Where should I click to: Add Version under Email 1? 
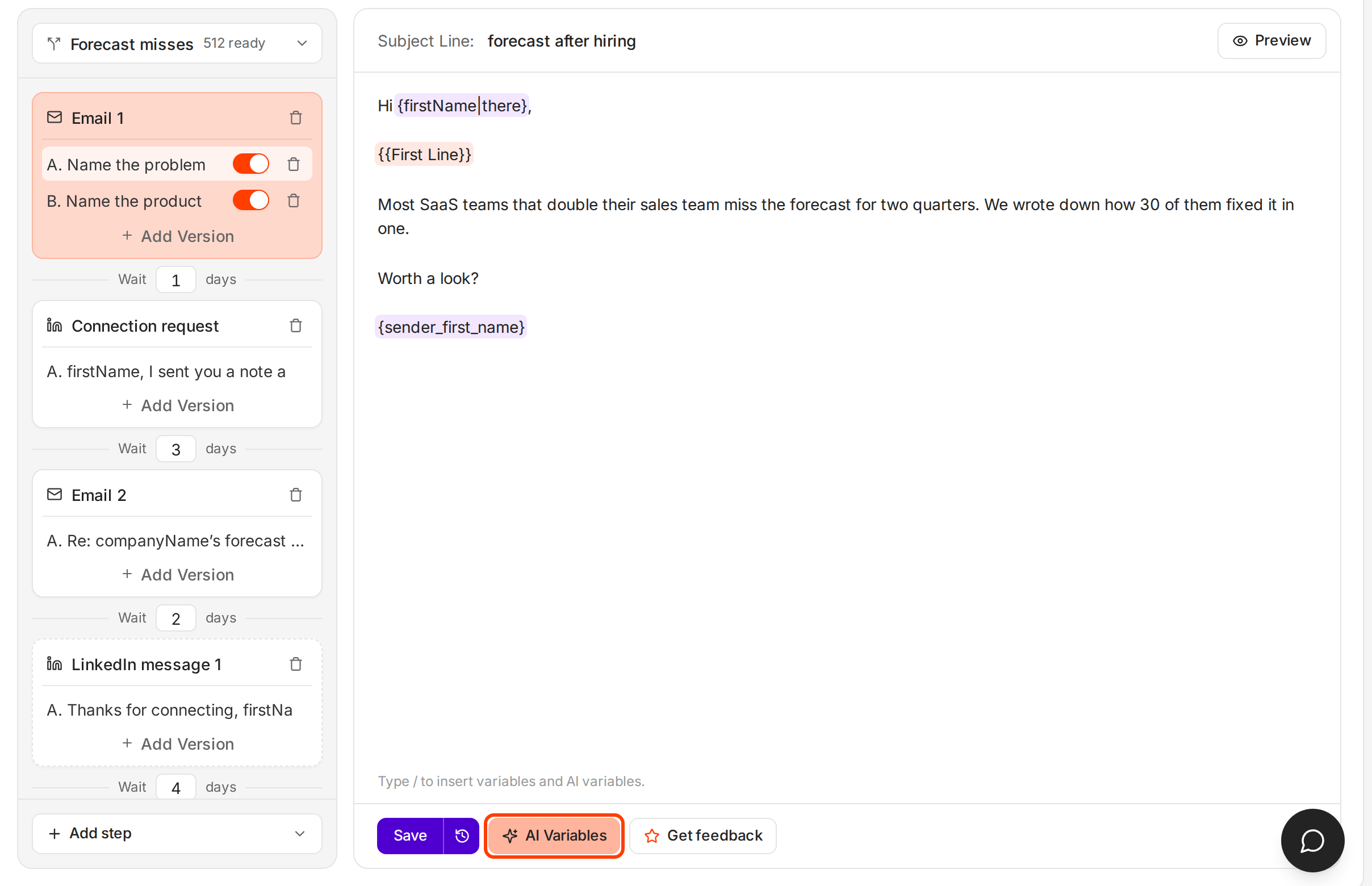pyautogui.click(x=178, y=236)
